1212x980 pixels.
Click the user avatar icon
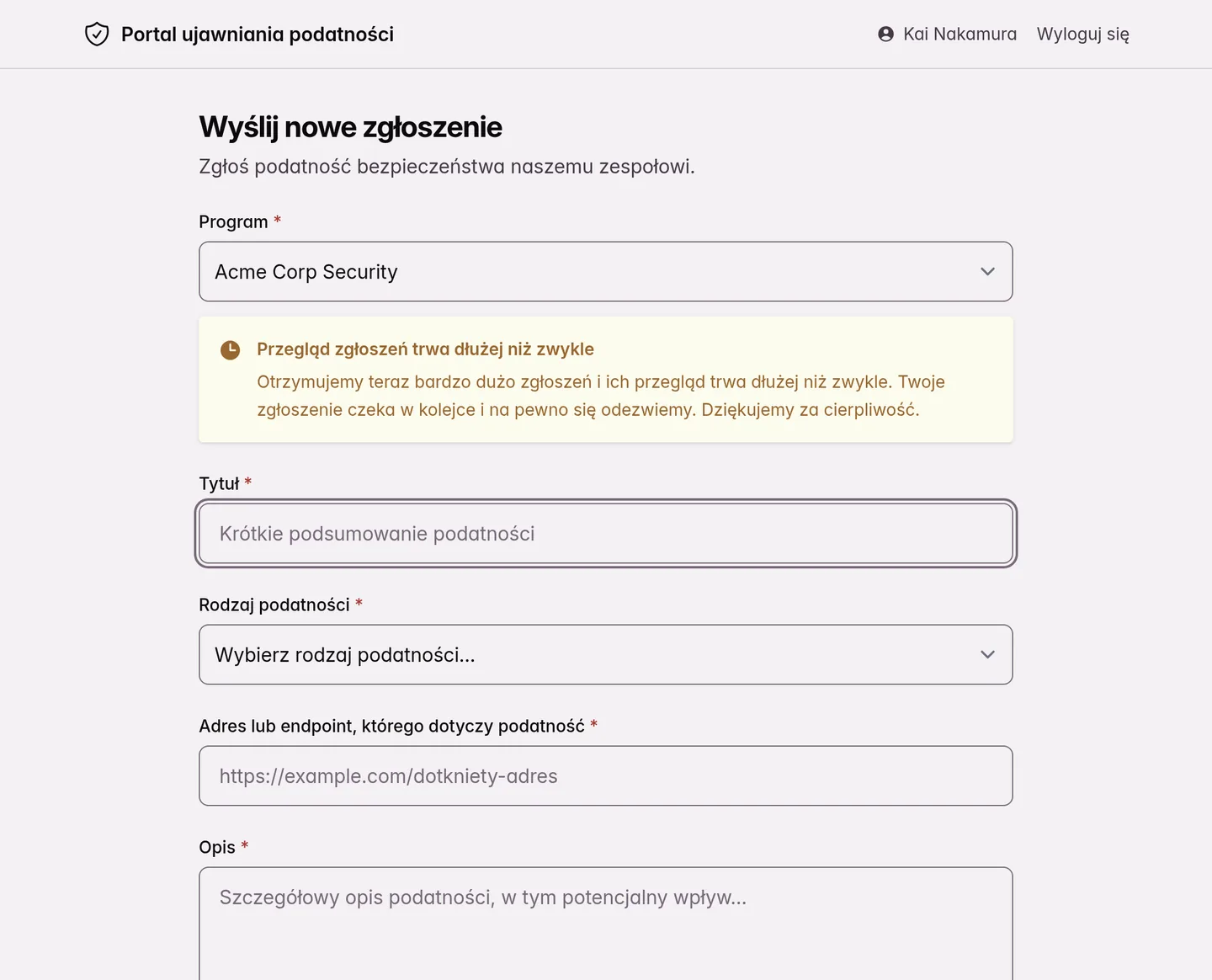885,35
